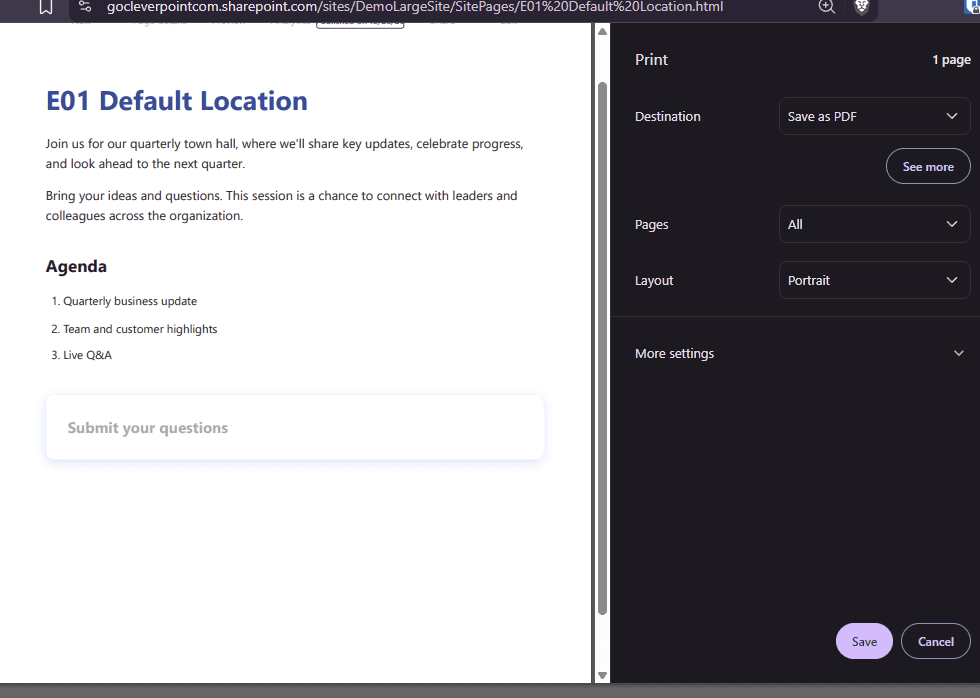Click the print preview scrollbar thumb
The width and height of the screenshot is (980, 698).
(x=602, y=348)
